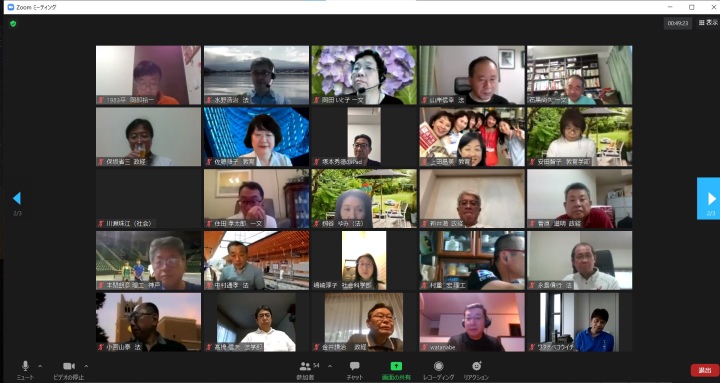Select the hydrangea background participant tile
720x383 pixels.
point(364,75)
